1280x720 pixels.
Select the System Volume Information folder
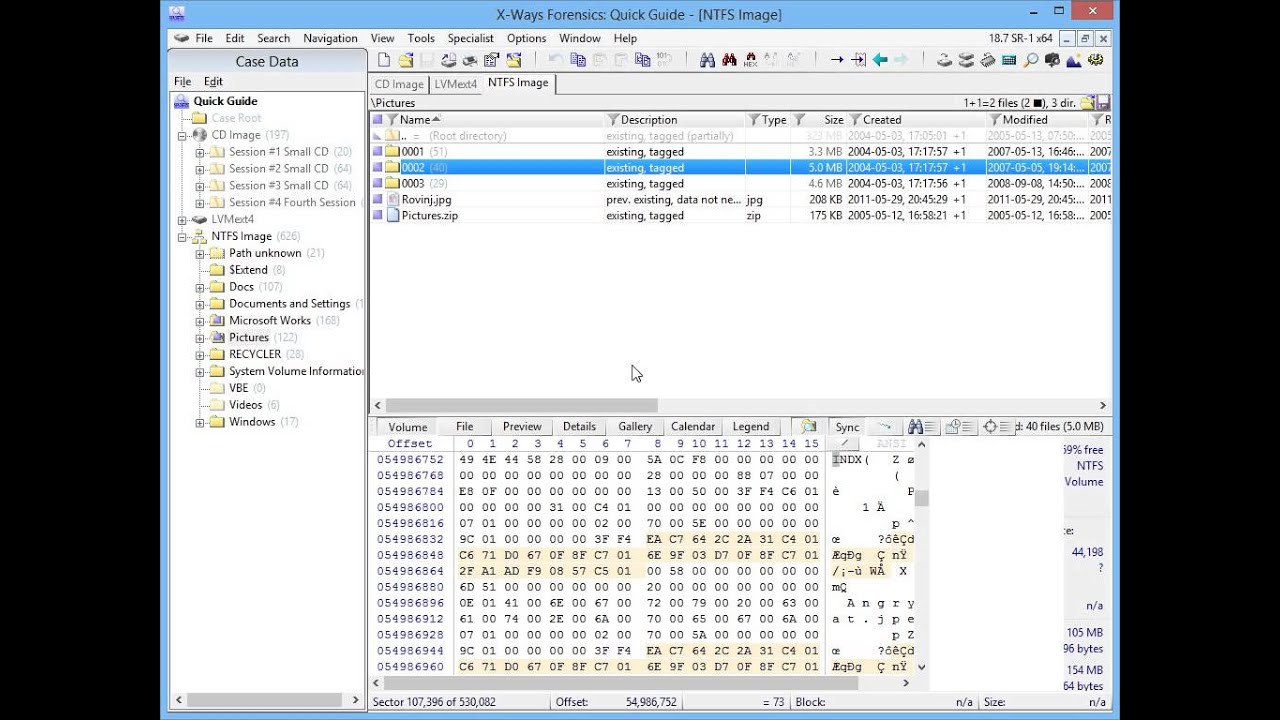click(x=296, y=371)
